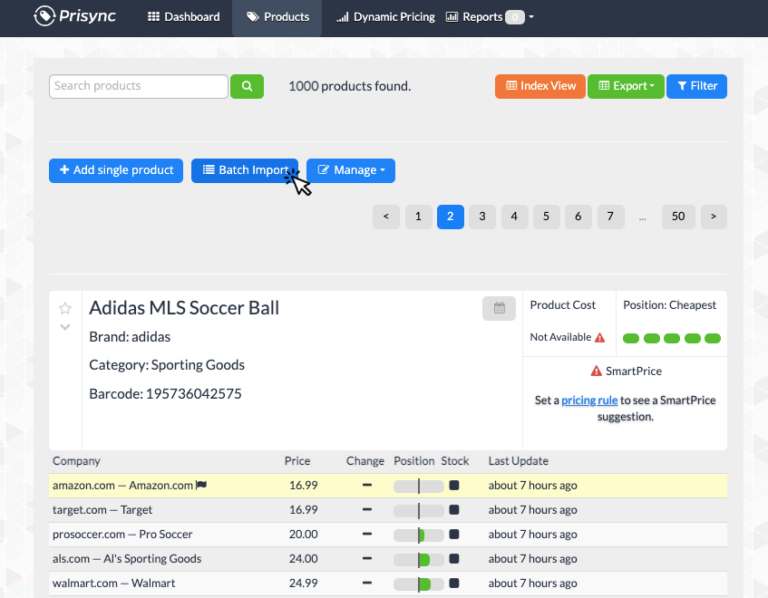This screenshot has width=768, height=598.
Task: Open the Adidas MLS Soccer Ball title
Action: pyautogui.click(x=184, y=308)
